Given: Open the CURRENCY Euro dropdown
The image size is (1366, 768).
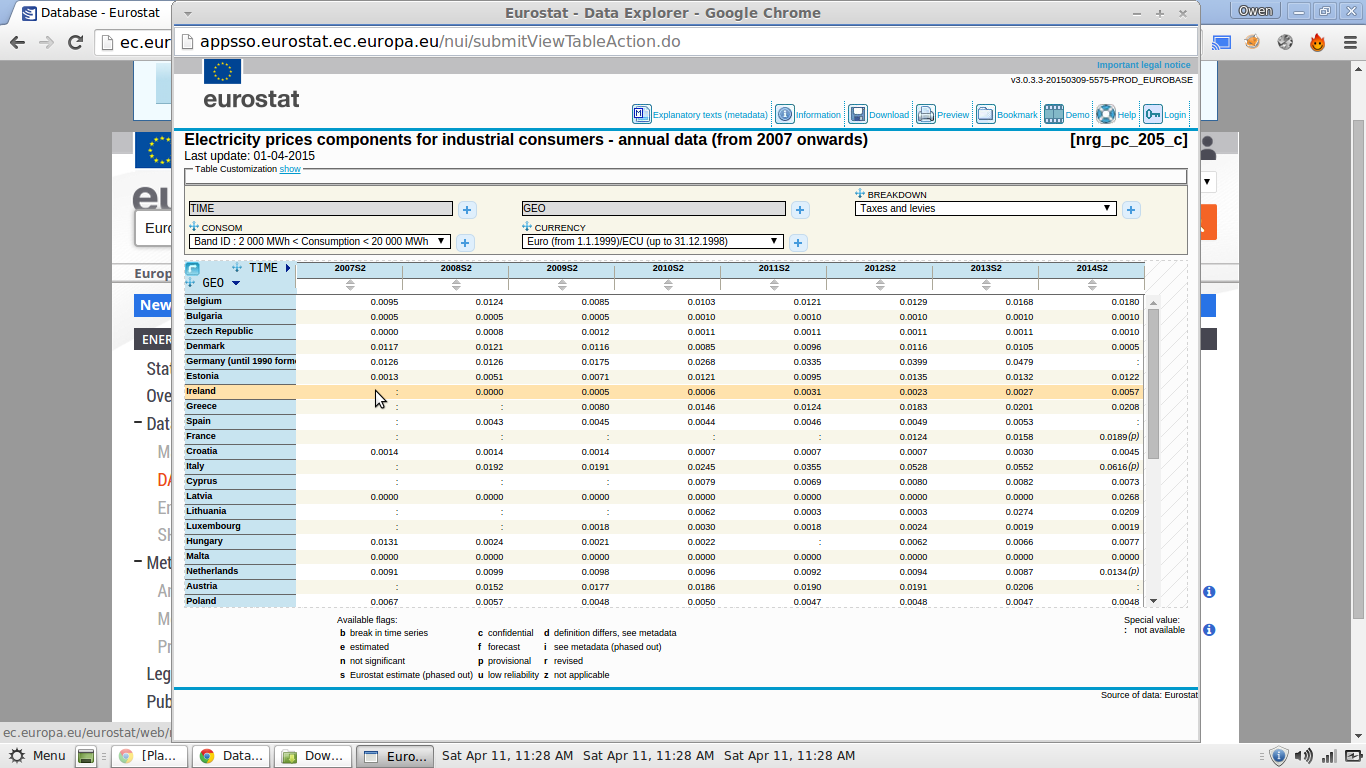Looking at the screenshot, I should [x=653, y=241].
